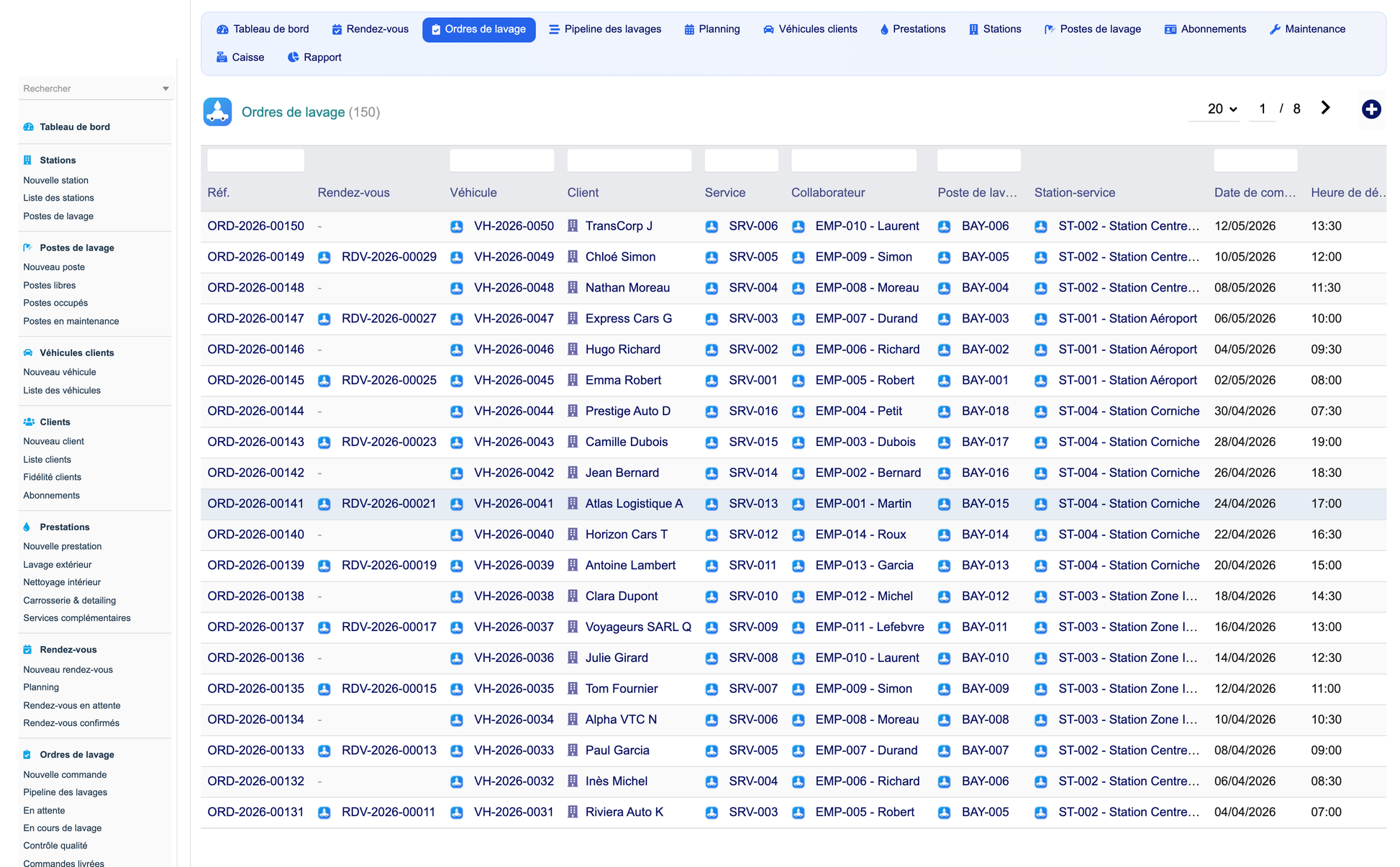Click bay BAY-012

coord(985,596)
